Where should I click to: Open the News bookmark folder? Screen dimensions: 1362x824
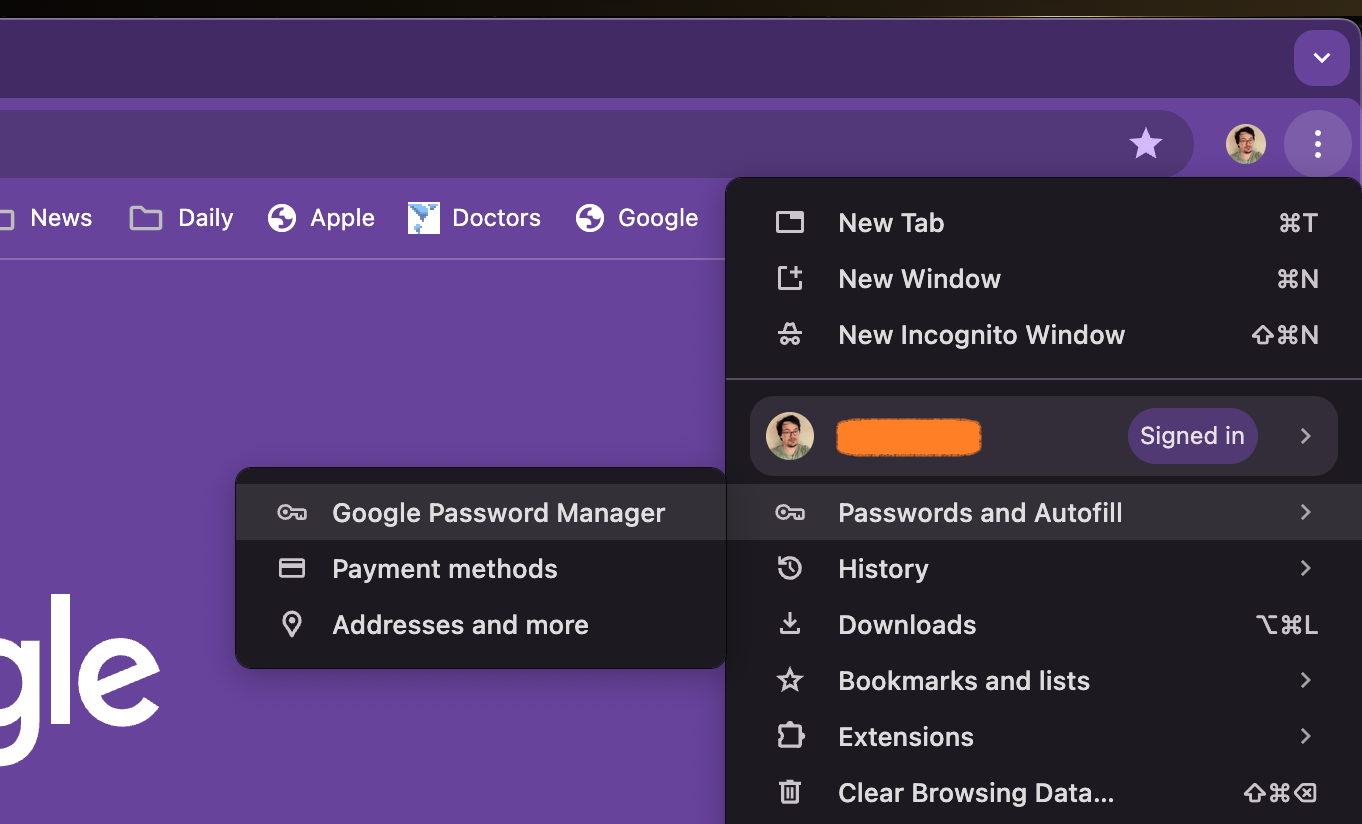pyautogui.click(x=47, y=218)
